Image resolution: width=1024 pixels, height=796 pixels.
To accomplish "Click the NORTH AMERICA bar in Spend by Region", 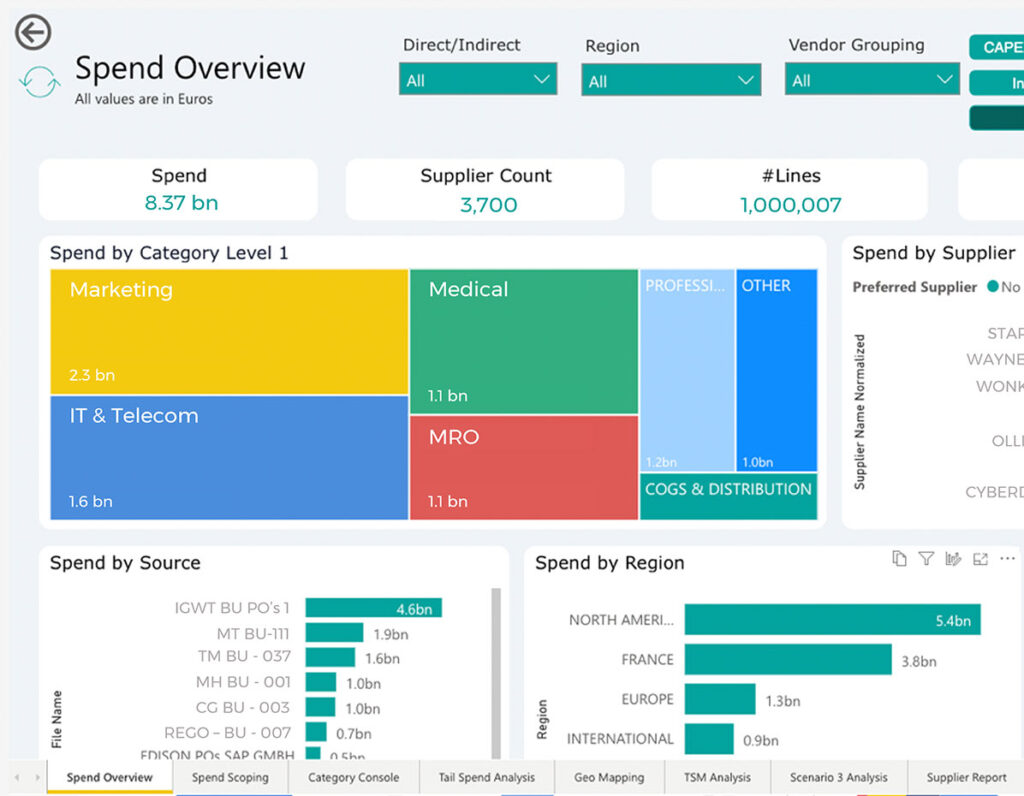I will (830, 619).
